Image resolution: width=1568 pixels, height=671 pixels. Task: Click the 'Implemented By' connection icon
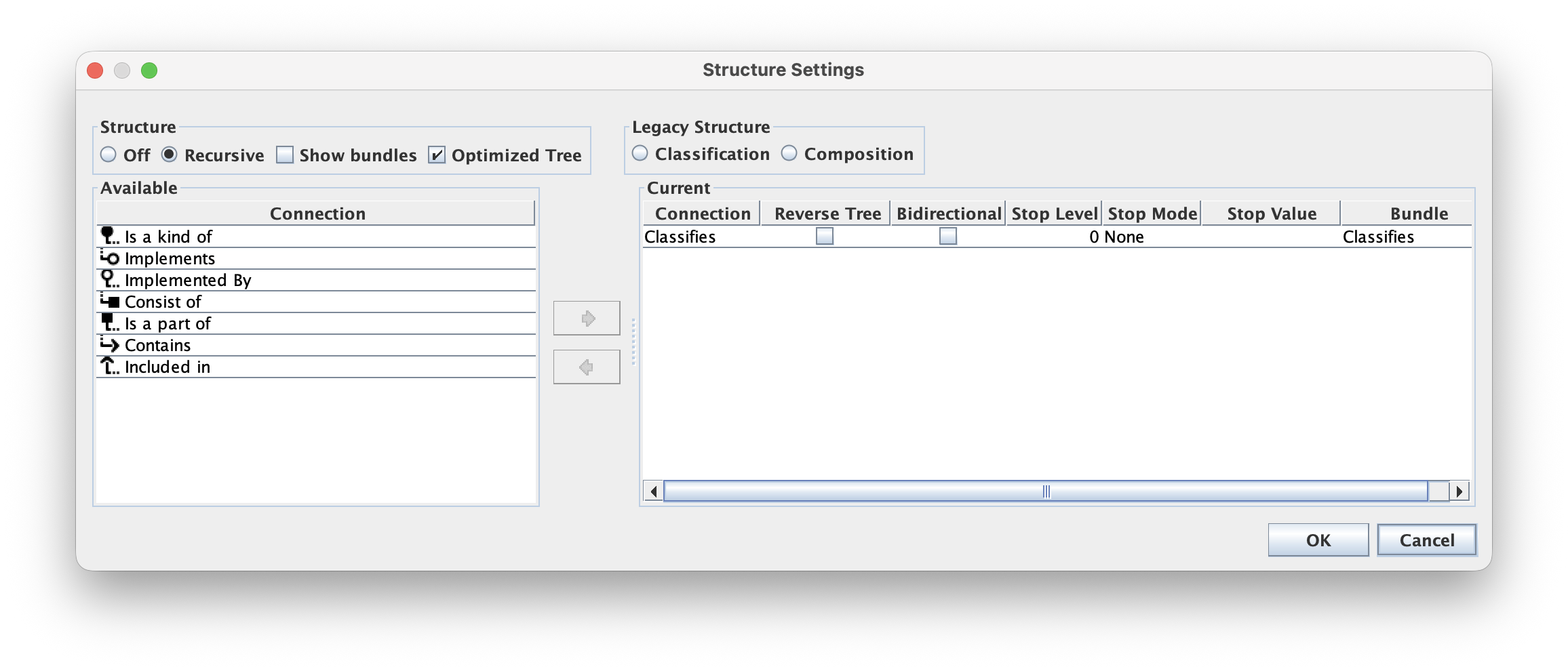point(109,279)
